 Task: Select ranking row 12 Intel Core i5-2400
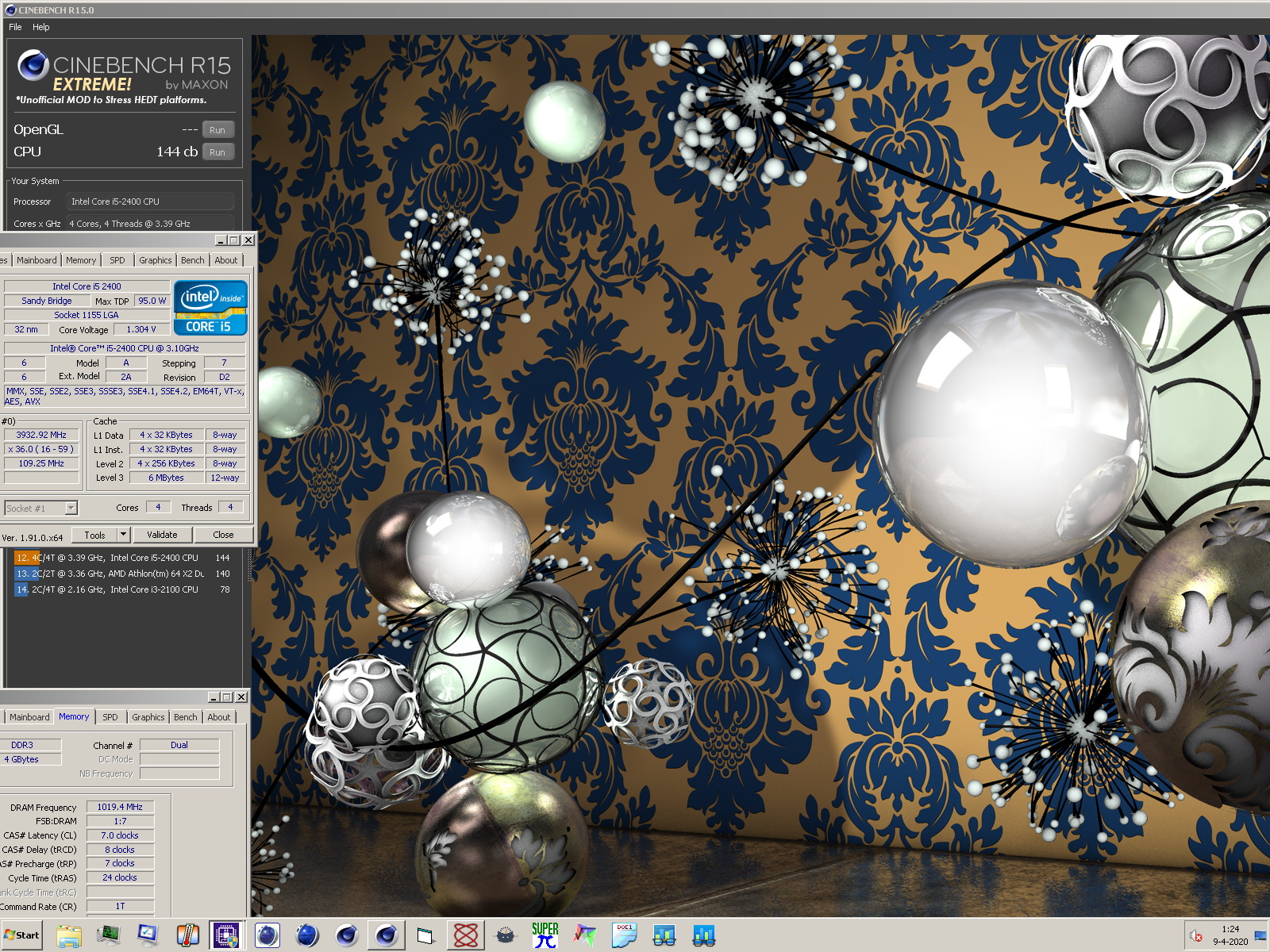(x=123, y=558)
